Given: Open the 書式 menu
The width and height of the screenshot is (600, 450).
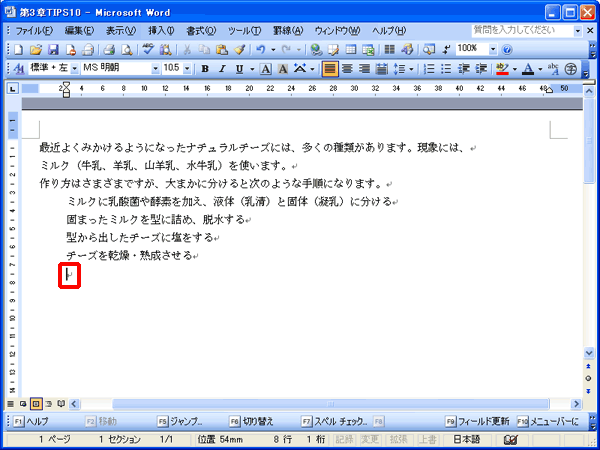Looking at the screenshot, I should point(201,31).
